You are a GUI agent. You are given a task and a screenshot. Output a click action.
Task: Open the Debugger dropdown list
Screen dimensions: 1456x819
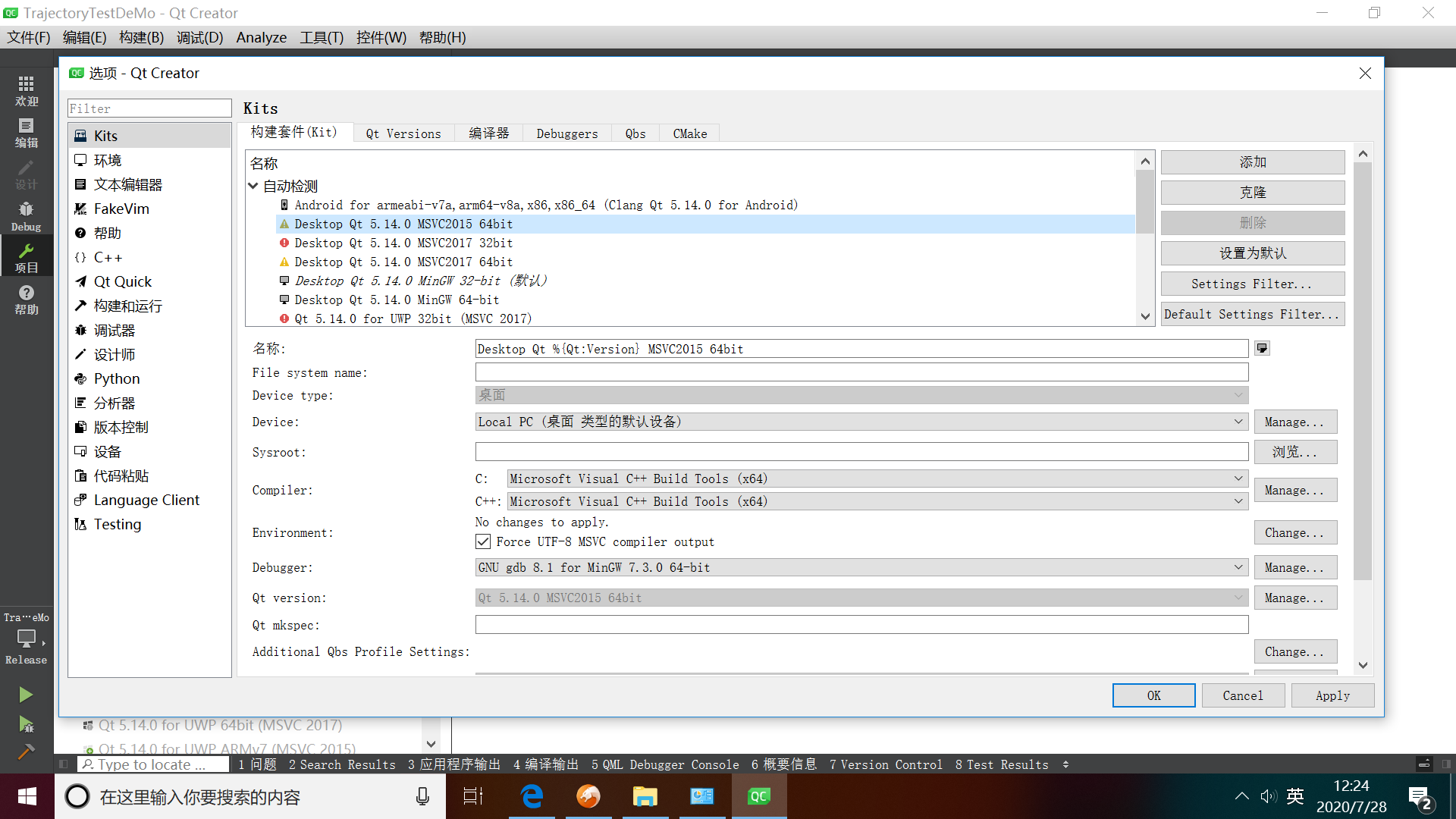(x=861, y=567)
